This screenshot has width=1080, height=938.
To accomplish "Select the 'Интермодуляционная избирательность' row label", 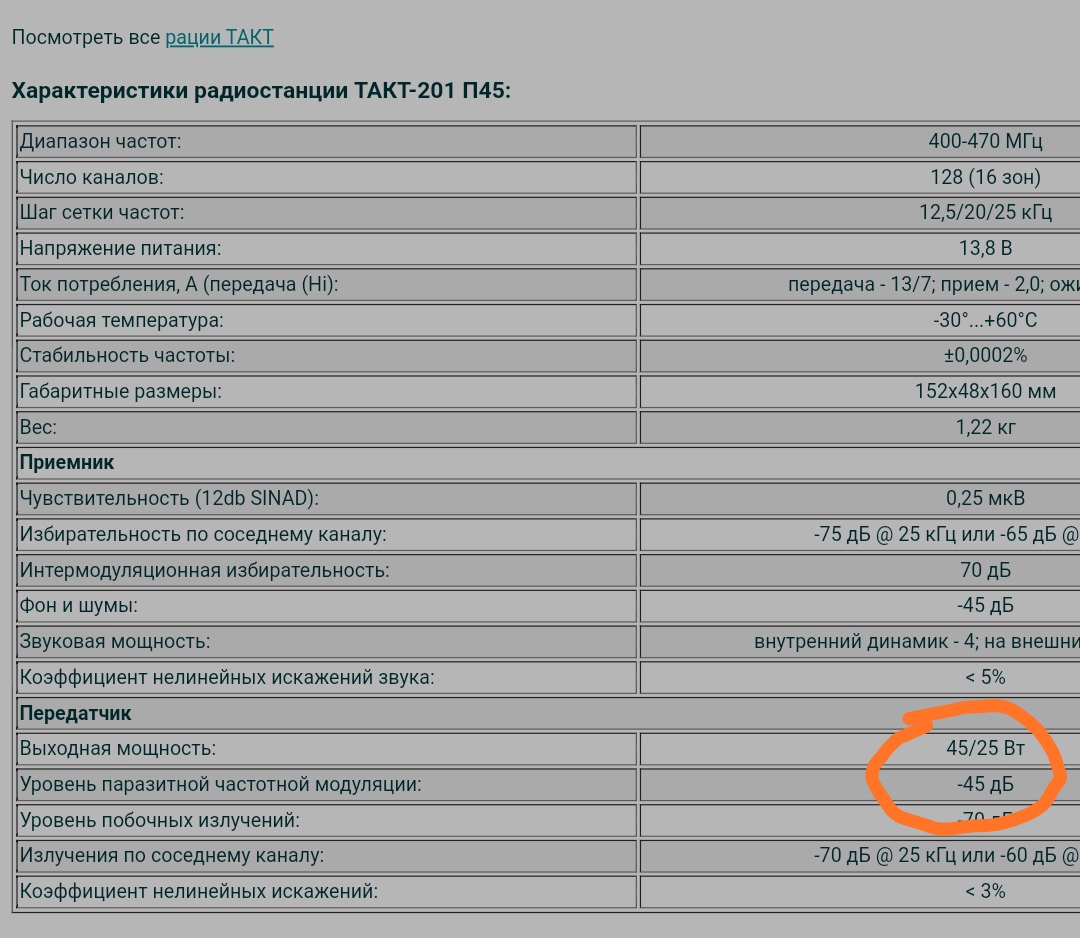I will pyautogui.click(x=205, y=570).
